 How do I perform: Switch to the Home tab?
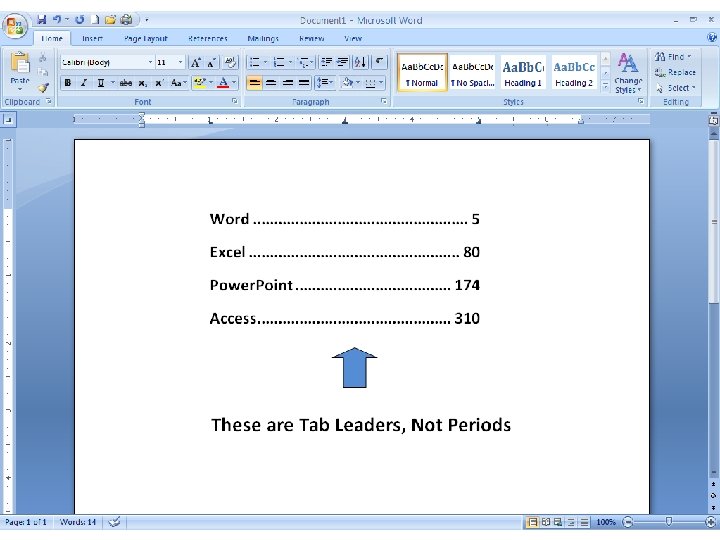(x=52, y=39)
